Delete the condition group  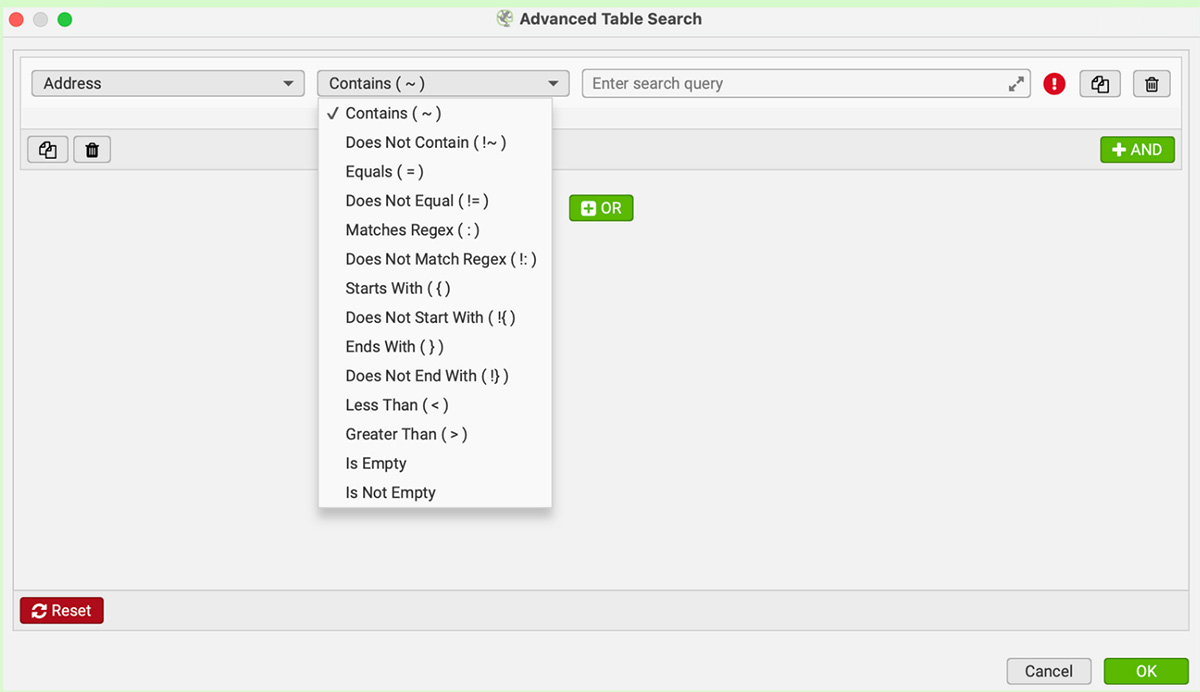pyautogui.click(x=92, y=150)
